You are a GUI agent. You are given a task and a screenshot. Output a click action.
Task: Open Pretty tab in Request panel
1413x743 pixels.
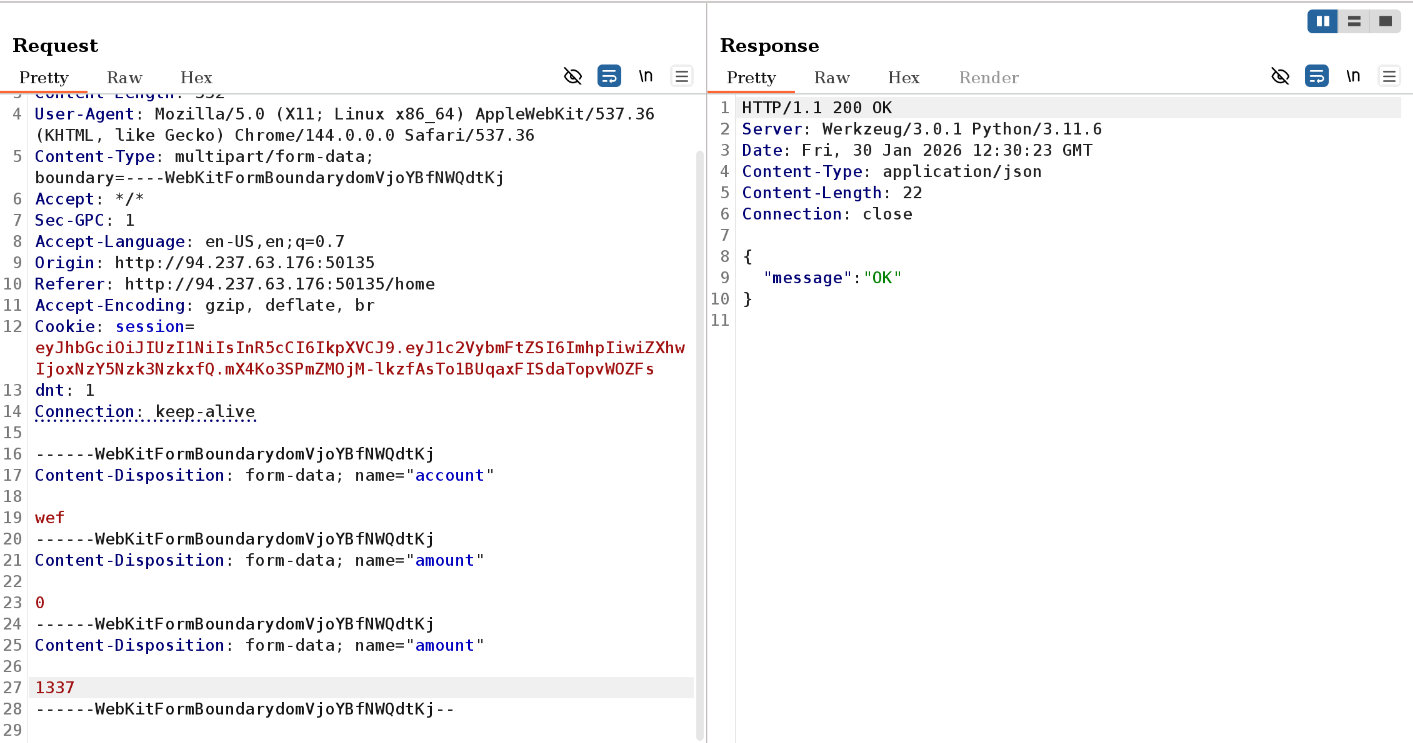click(x=44, y=77)
